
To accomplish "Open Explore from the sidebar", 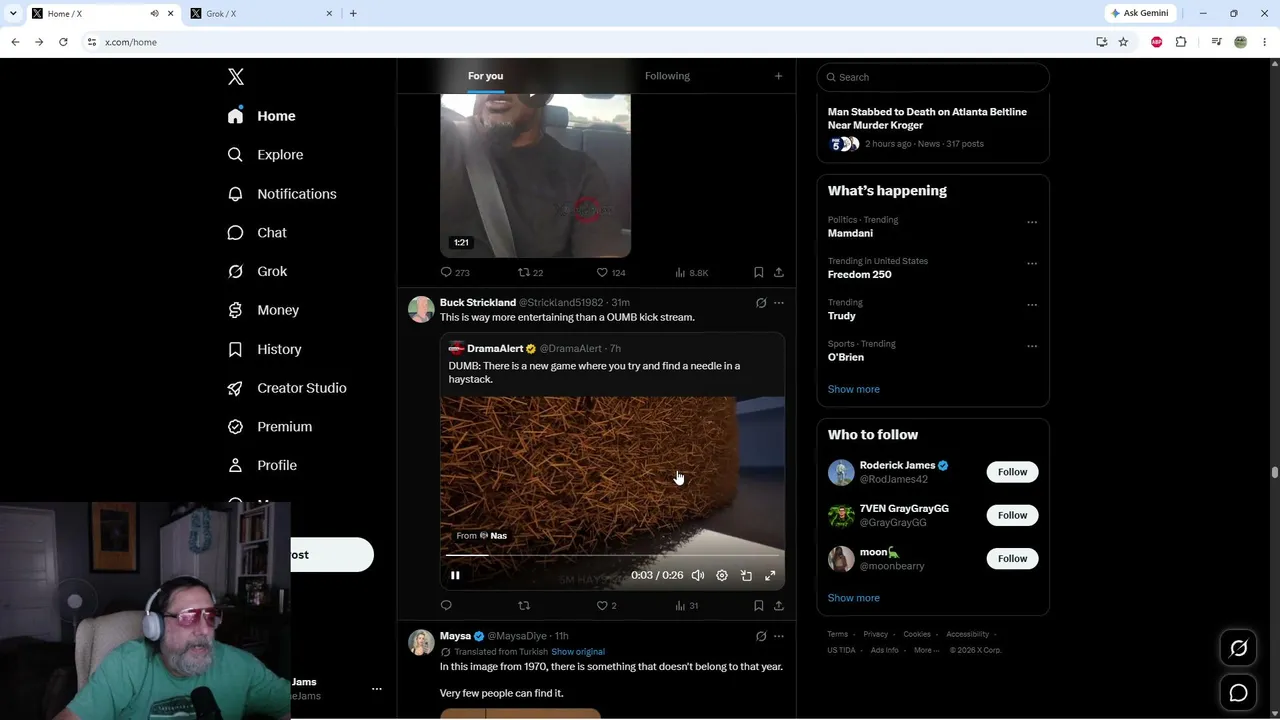I will [x=265, y=155].
